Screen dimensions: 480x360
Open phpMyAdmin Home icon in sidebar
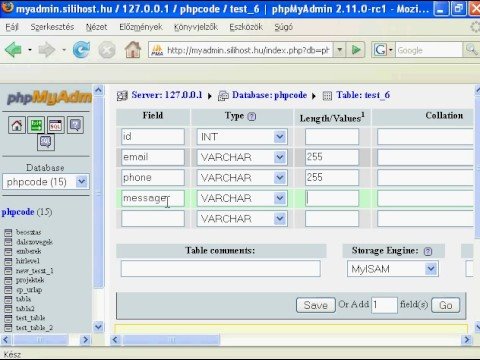tap(17, 125)
